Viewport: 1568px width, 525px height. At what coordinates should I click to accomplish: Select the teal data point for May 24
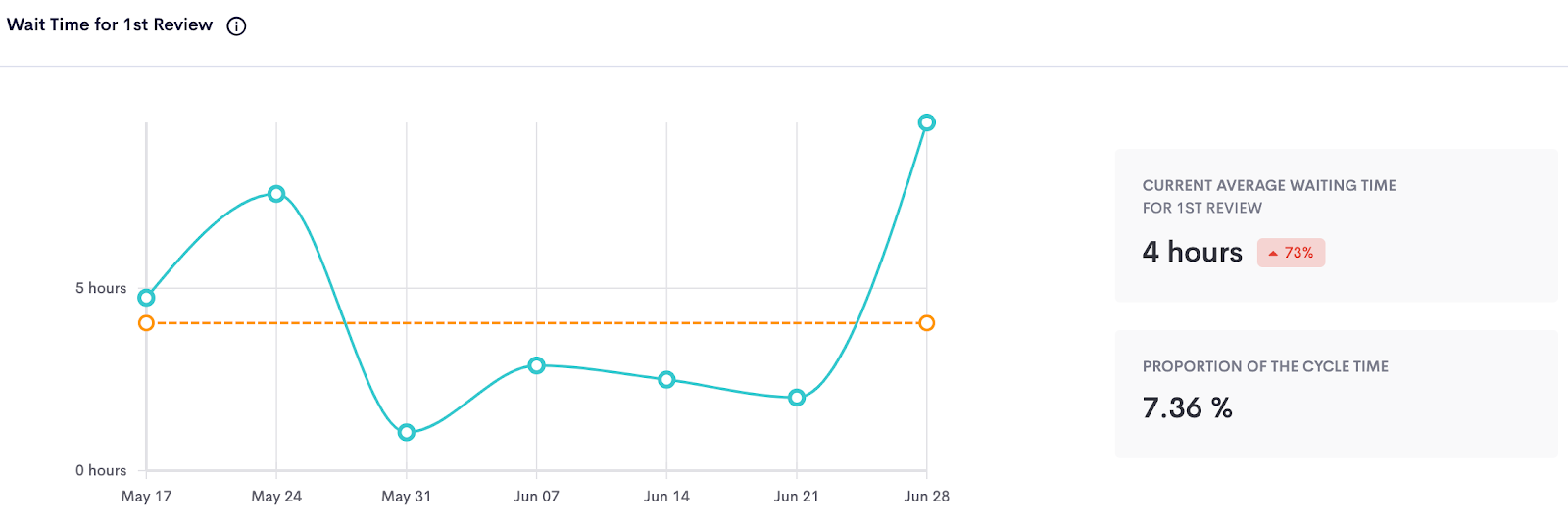point(276,194)
